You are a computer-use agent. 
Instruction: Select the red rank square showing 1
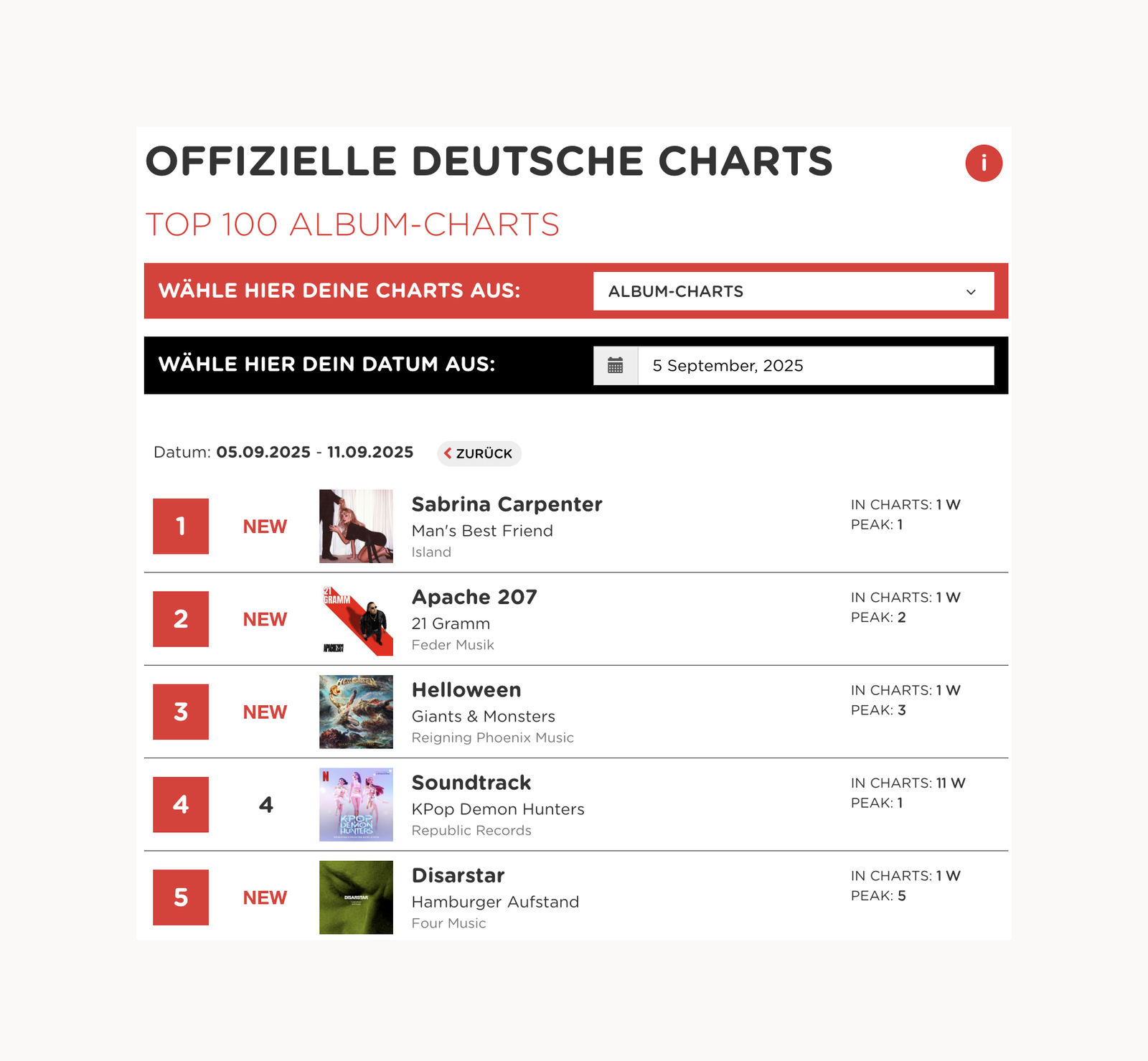pos(180,526)
